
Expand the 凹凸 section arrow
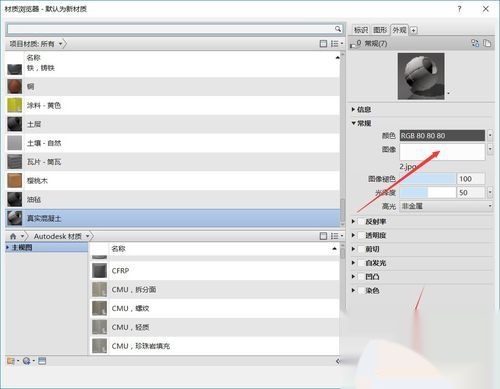coord(353,277)
